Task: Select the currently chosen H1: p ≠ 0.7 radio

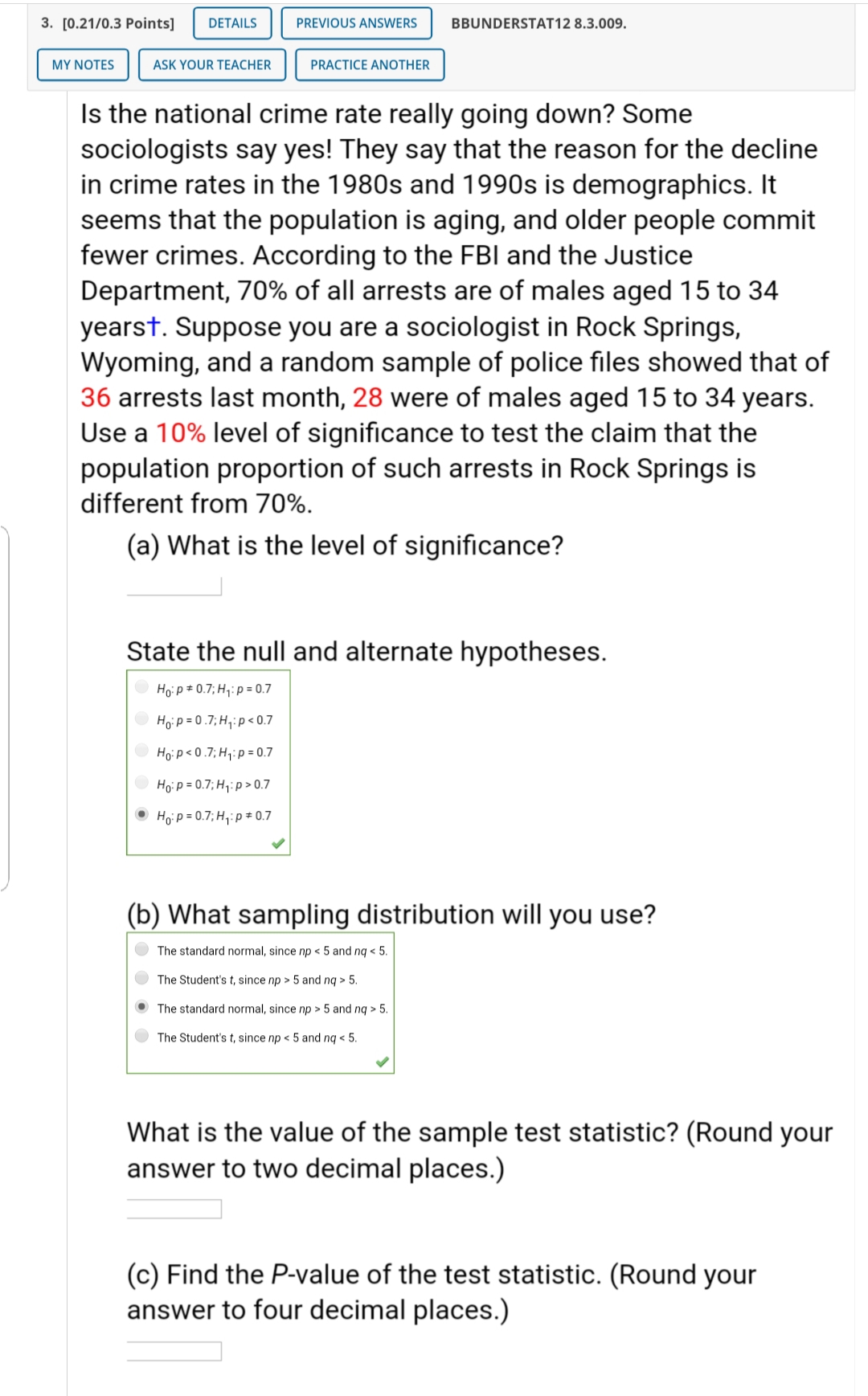Action: 141,815
